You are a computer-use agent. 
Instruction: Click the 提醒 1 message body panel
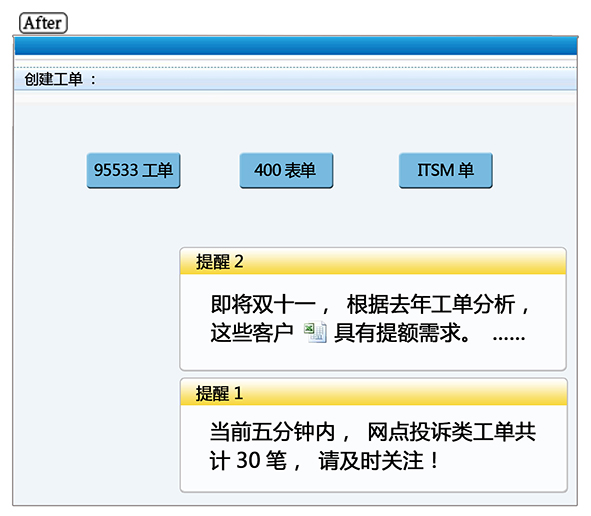pos(374,448)
